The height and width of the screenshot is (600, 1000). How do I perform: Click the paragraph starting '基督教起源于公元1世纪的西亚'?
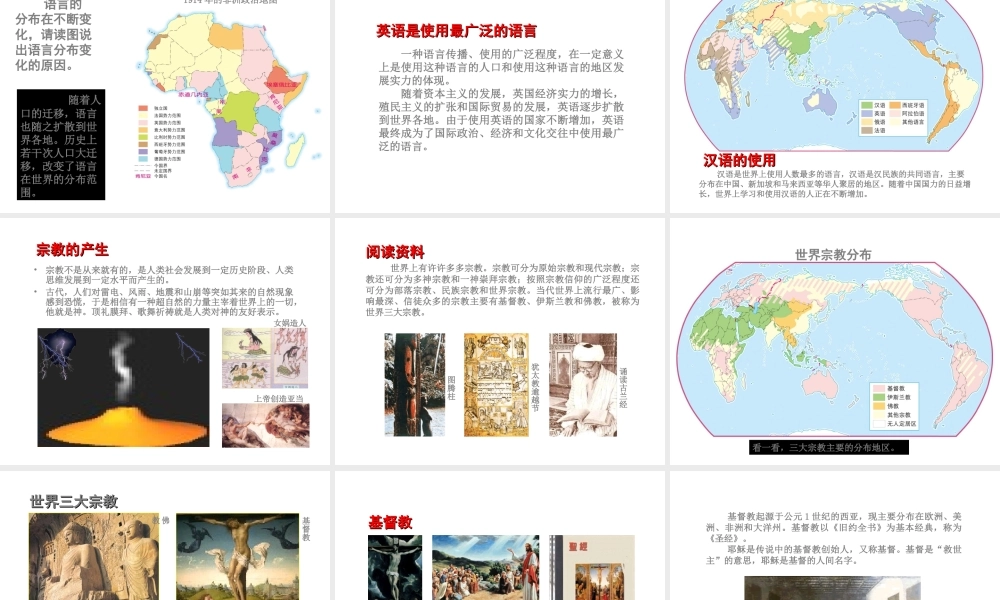click(x=834, y=527)
